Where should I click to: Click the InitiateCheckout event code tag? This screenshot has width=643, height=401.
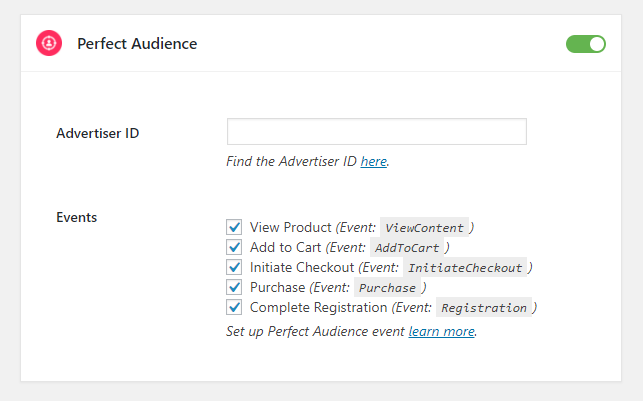point(465,268)
